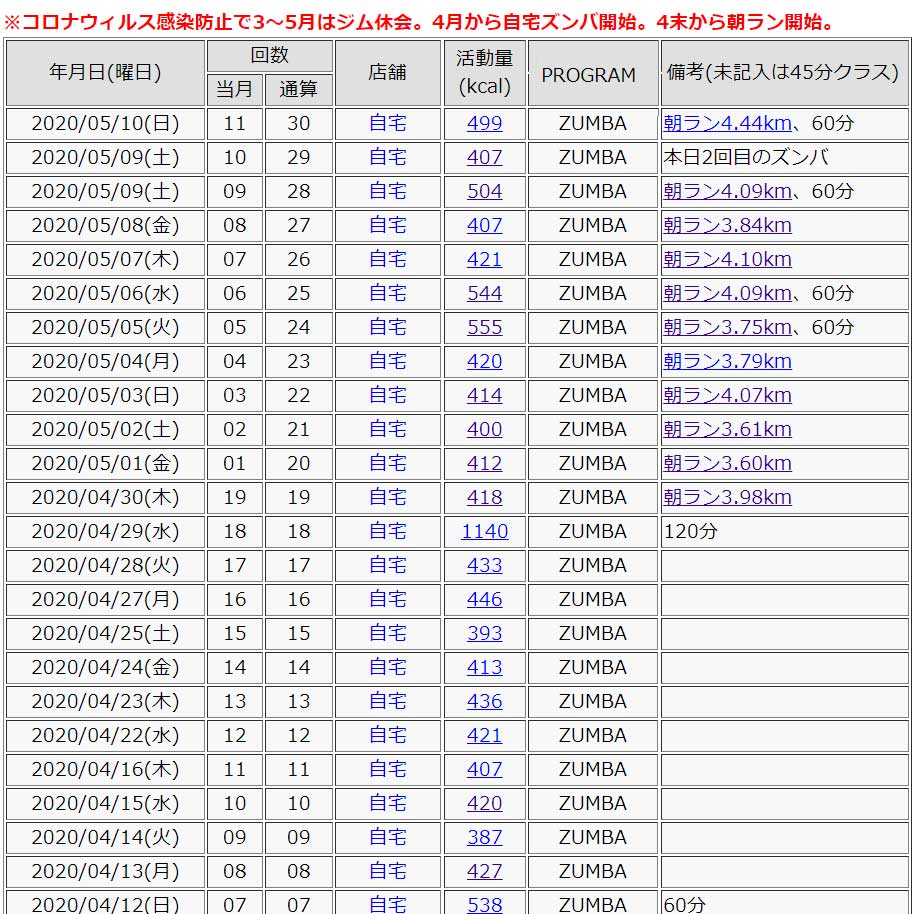Click the 412 kcal activity link
Image resolution: width=914 pixels, height=914 pixels.
point(484,463)
